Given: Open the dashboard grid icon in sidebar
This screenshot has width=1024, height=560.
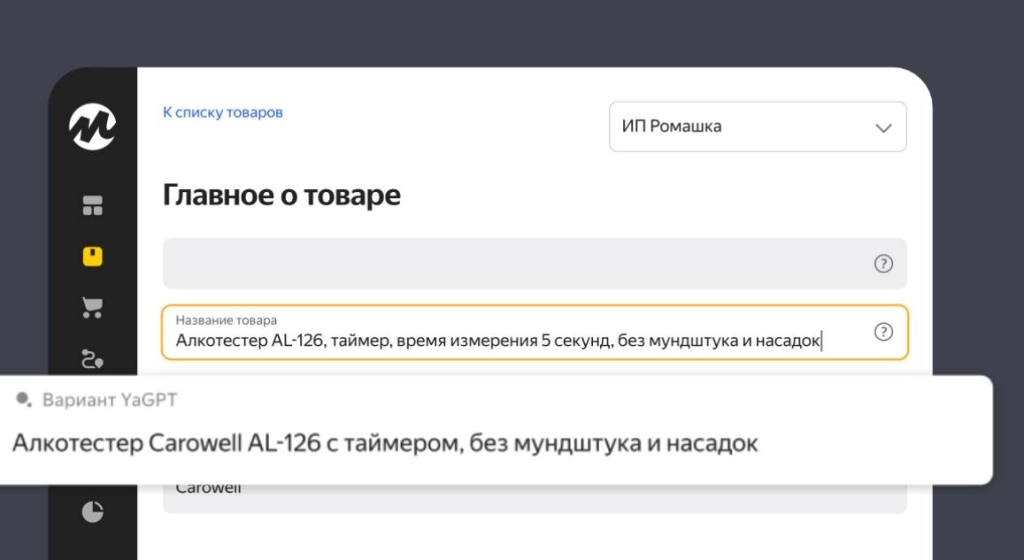Looking at the screenshot, I should pos(92,206).
